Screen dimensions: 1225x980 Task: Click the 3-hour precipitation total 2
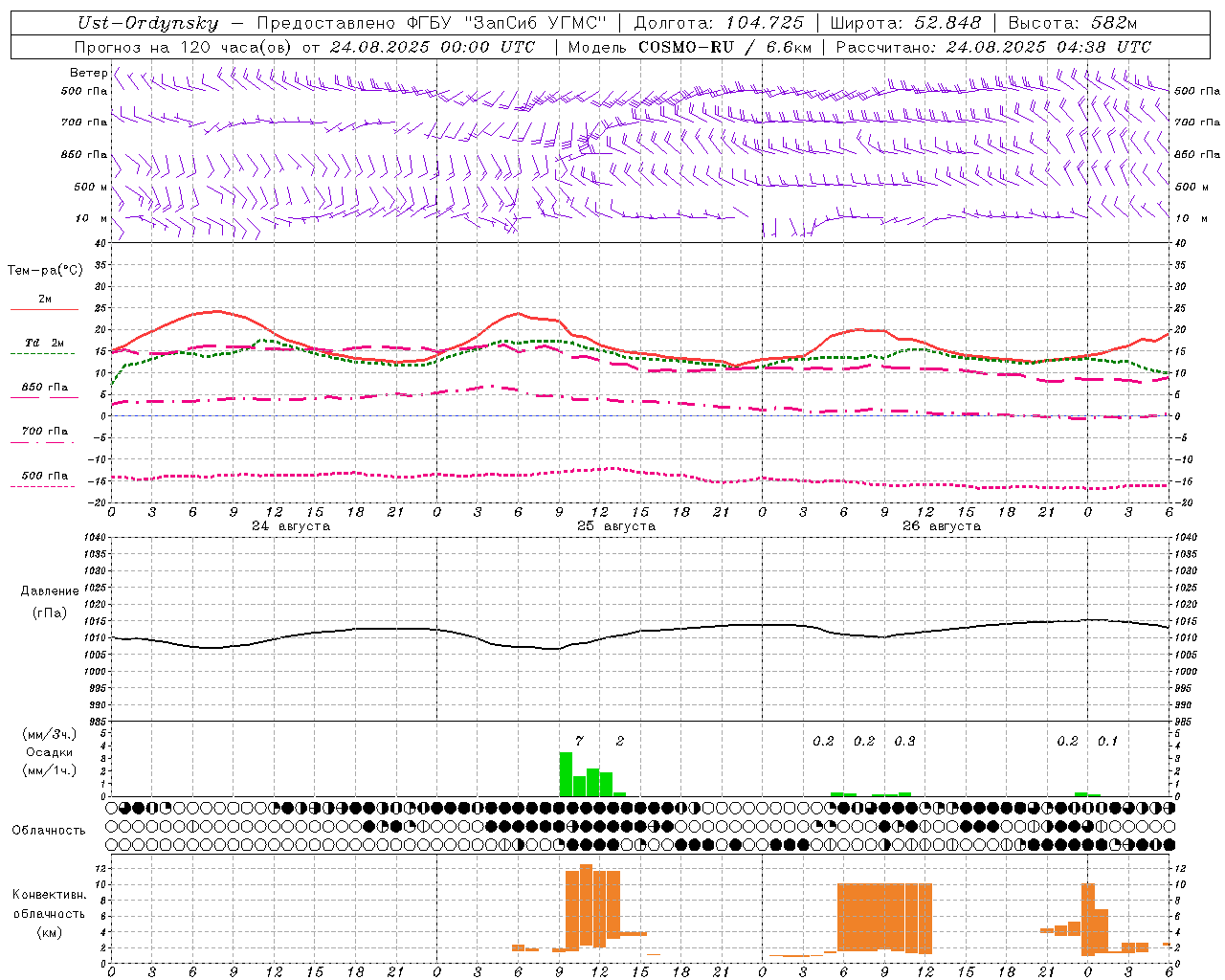point(620,741)
